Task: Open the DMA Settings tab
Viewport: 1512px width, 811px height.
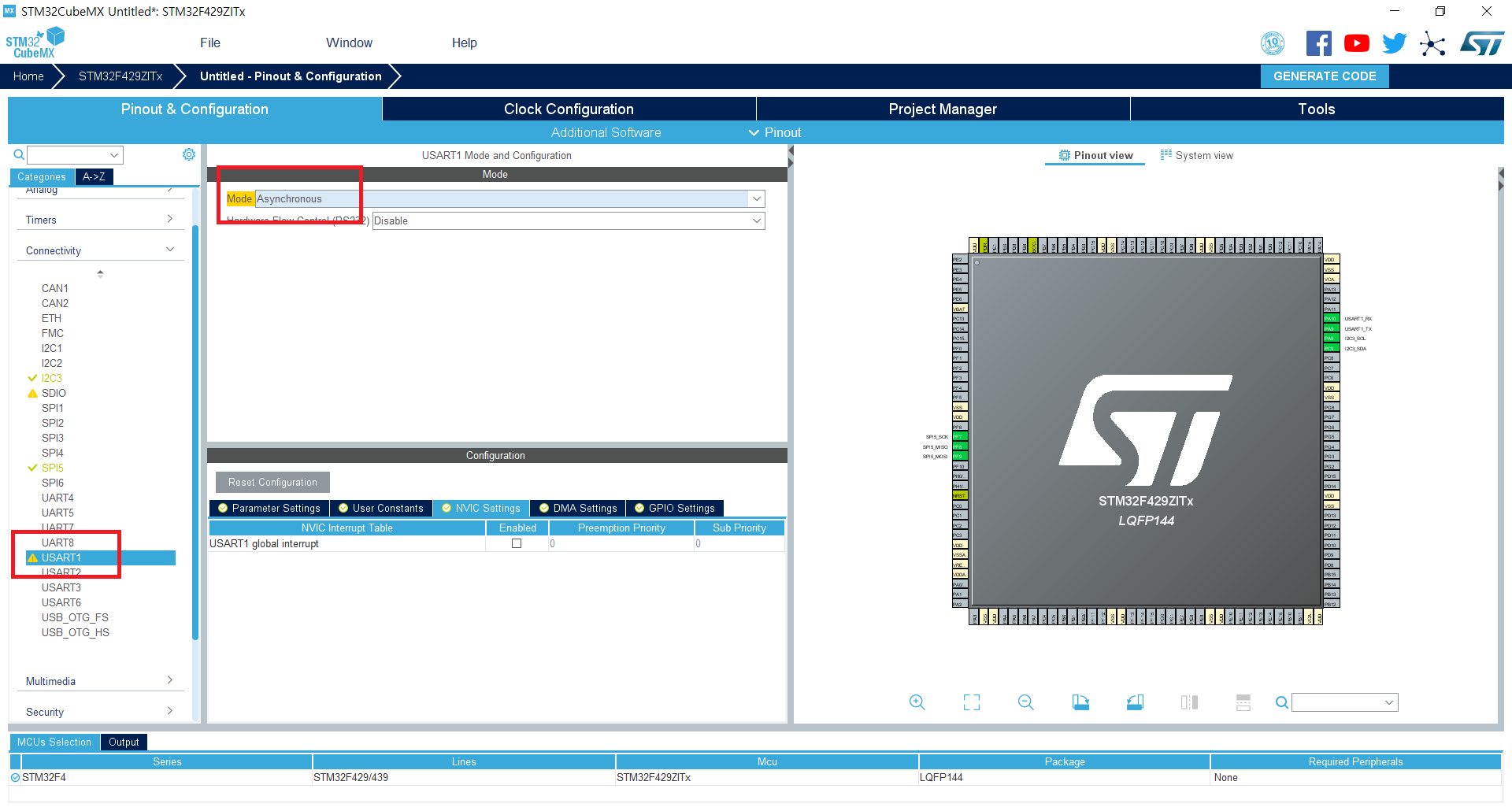Action: tap(578, 508)
